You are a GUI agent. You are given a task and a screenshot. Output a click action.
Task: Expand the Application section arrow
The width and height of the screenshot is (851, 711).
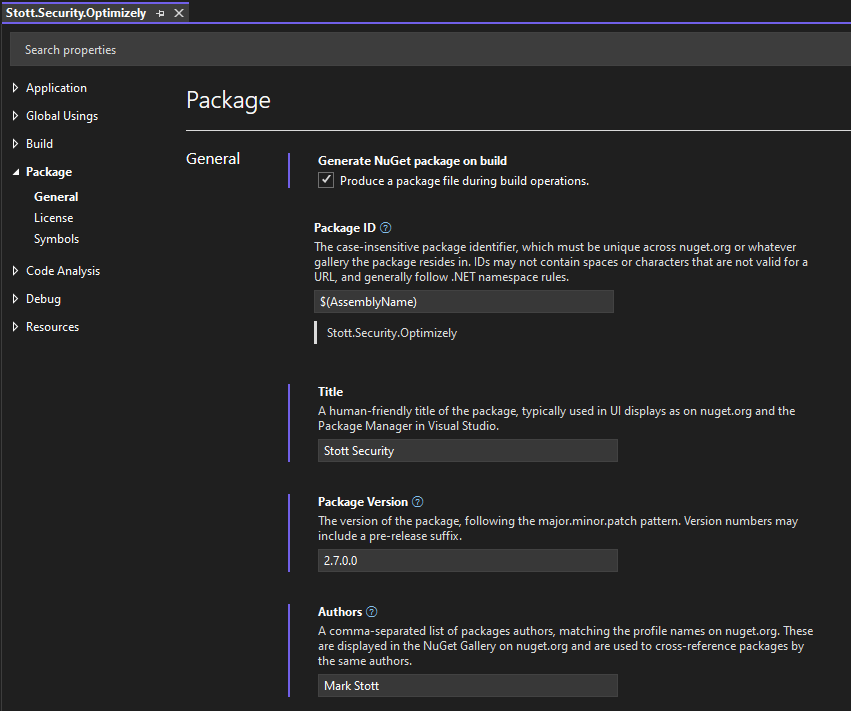click(16, 88)
